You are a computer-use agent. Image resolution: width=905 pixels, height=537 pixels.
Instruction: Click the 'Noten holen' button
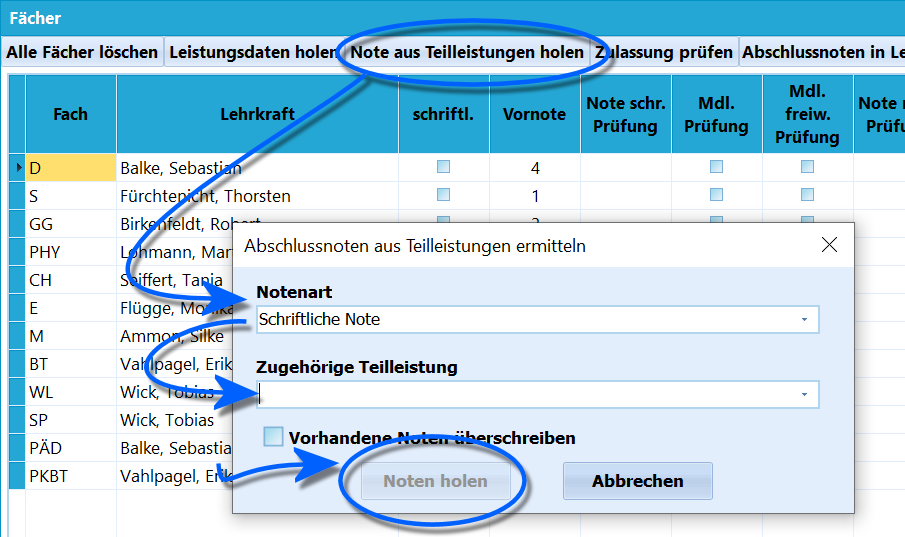pyautogui.click(x=436, y=481)
